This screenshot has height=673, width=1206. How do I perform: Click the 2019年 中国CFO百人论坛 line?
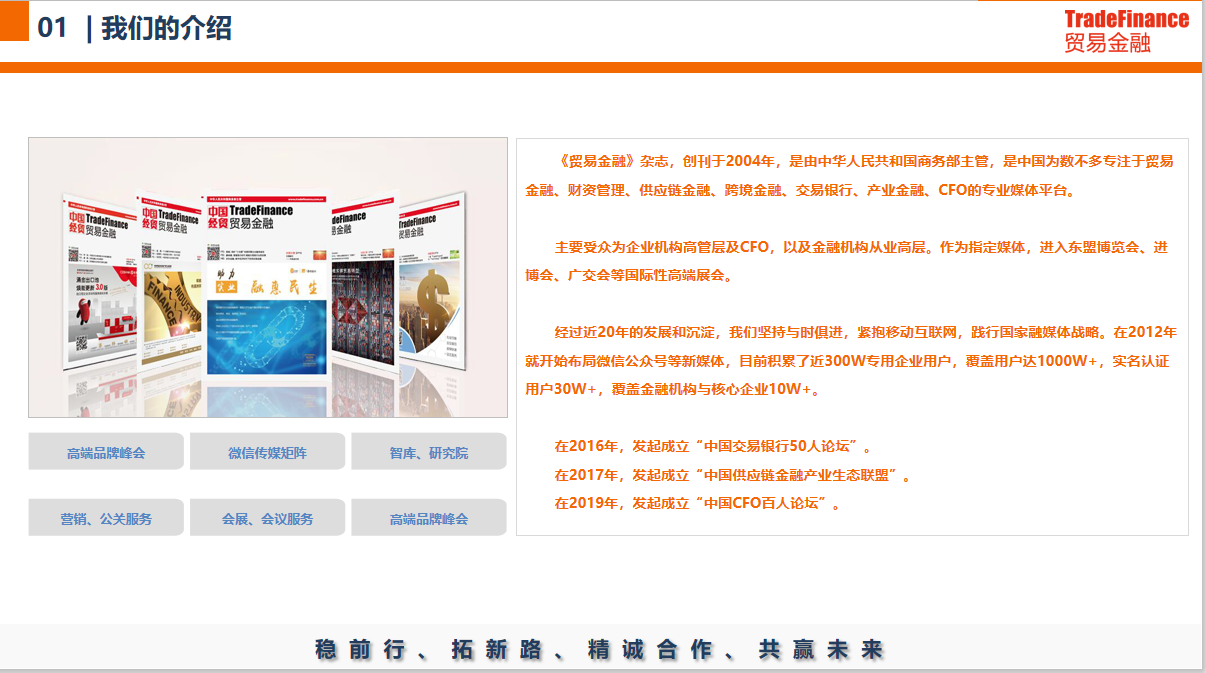tap(697, 503)
